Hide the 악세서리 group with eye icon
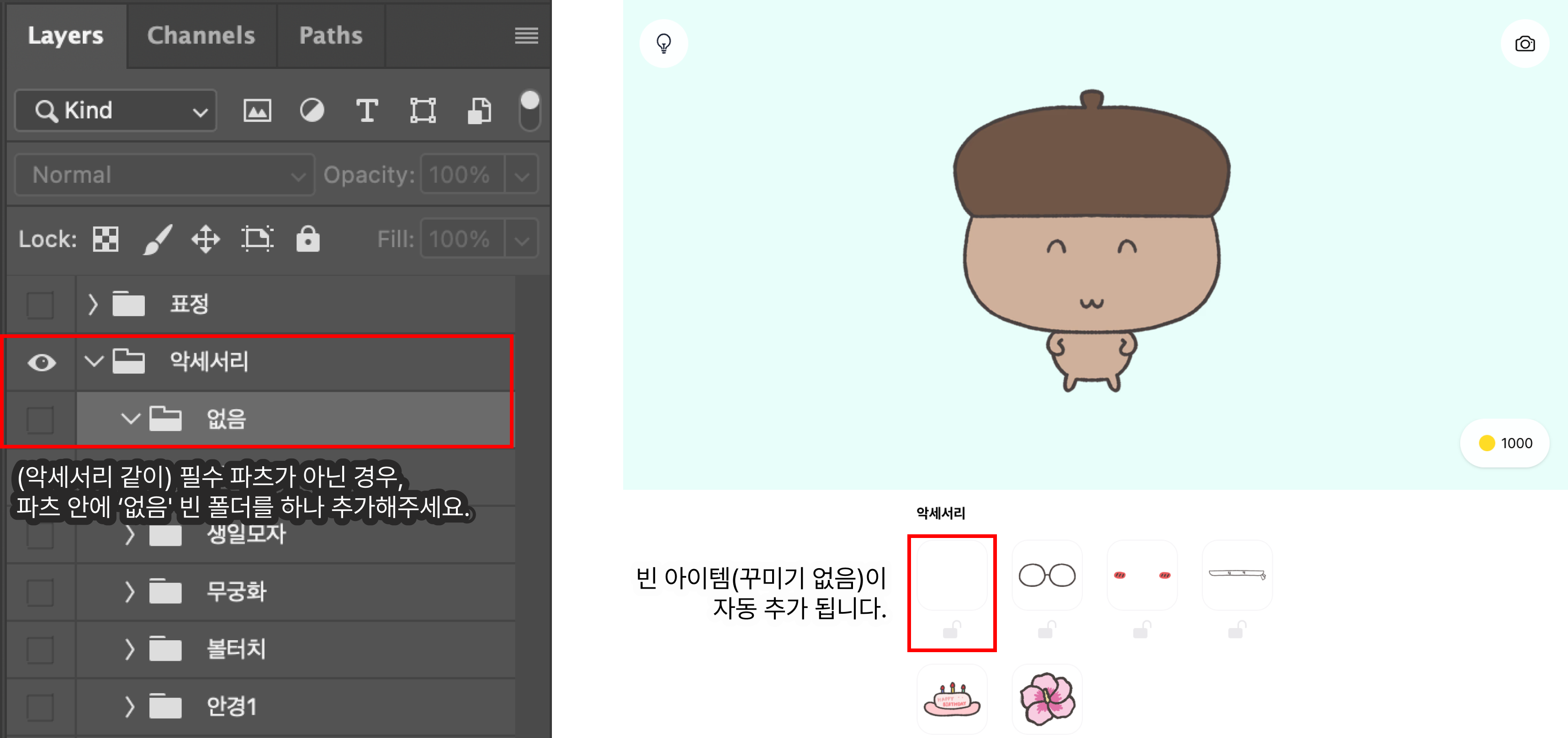Viewport: 1568px width, 738px height. coord(42,363)
